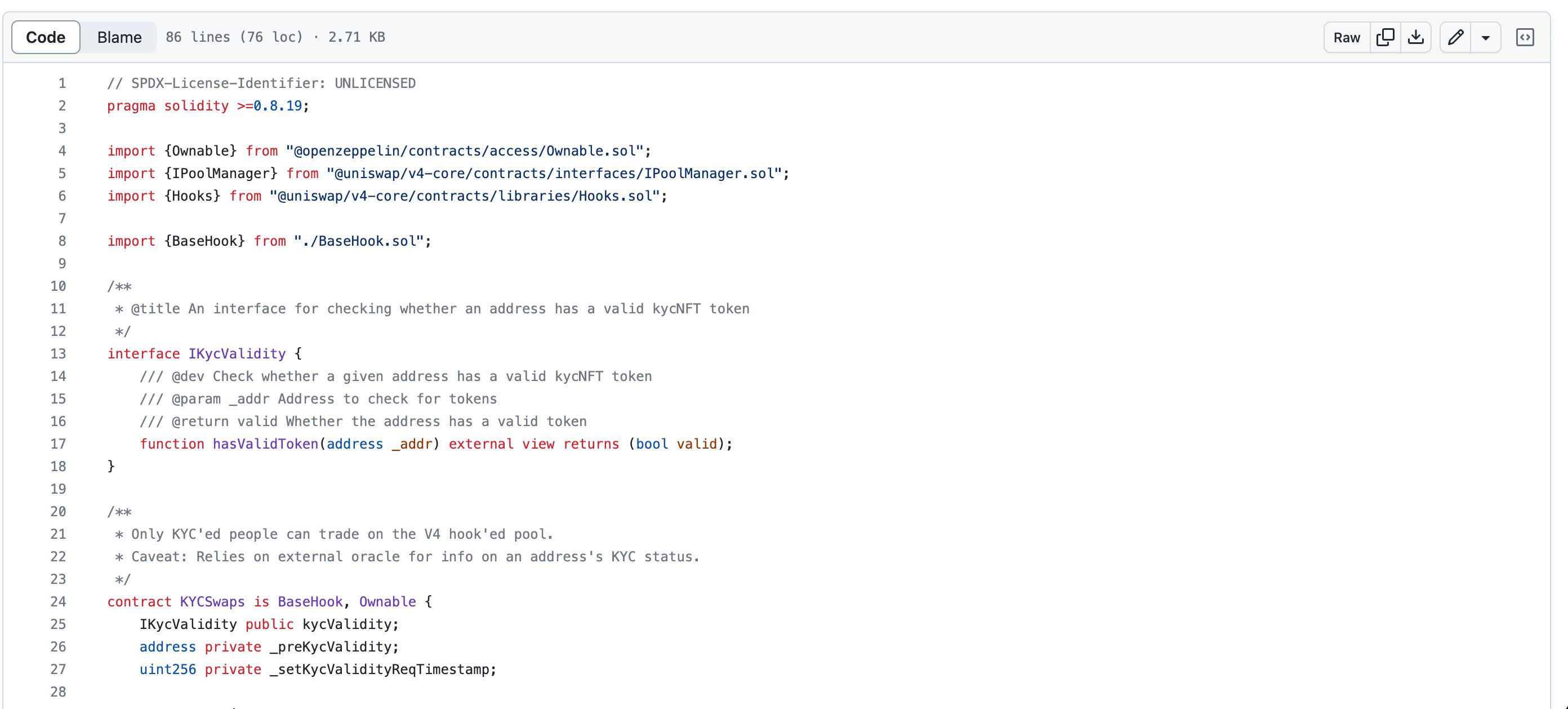Select line number 4
Screen dimensions: 1568x709
click(62, 151)
